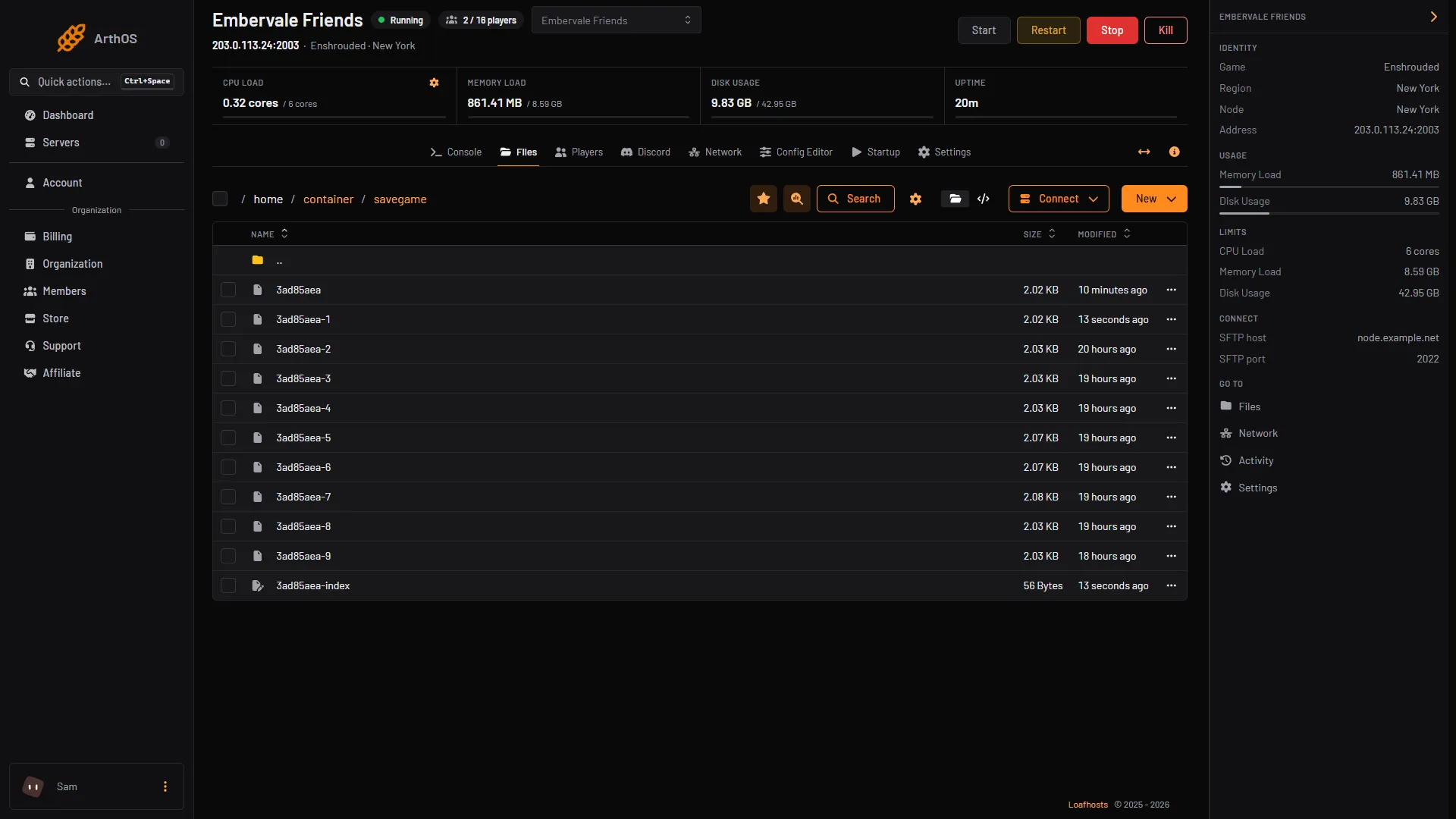Click the CPU load gear icon

click(434, 83)
